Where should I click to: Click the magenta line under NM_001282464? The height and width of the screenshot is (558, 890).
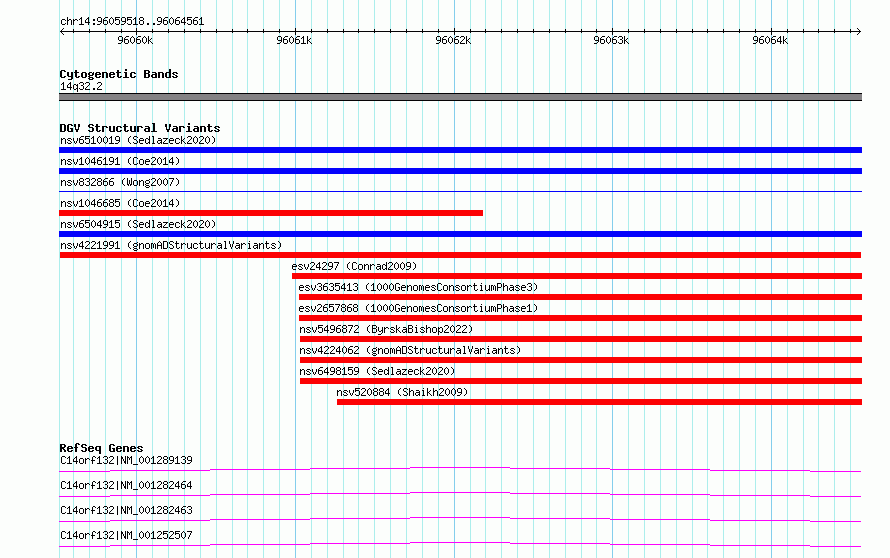pos(460,494)
